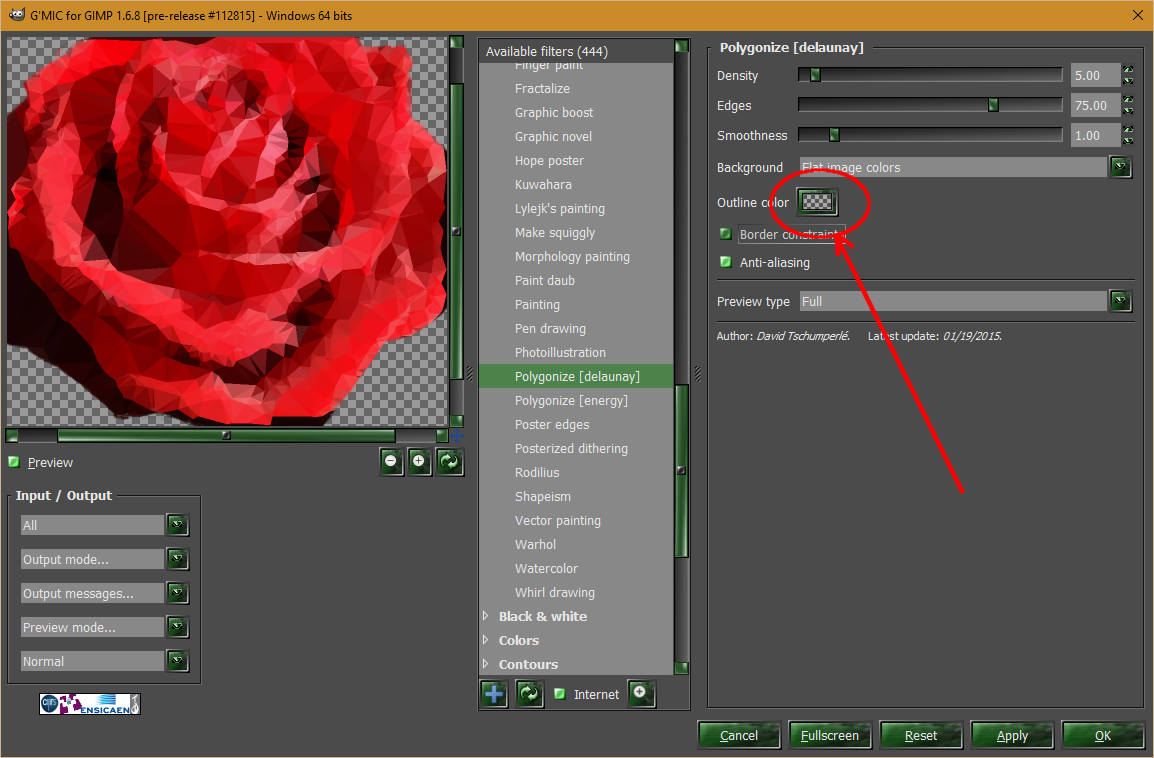Select the Pen drawing filter
The height and width of the screenshot is (758, 1154).
pos(551,328)
